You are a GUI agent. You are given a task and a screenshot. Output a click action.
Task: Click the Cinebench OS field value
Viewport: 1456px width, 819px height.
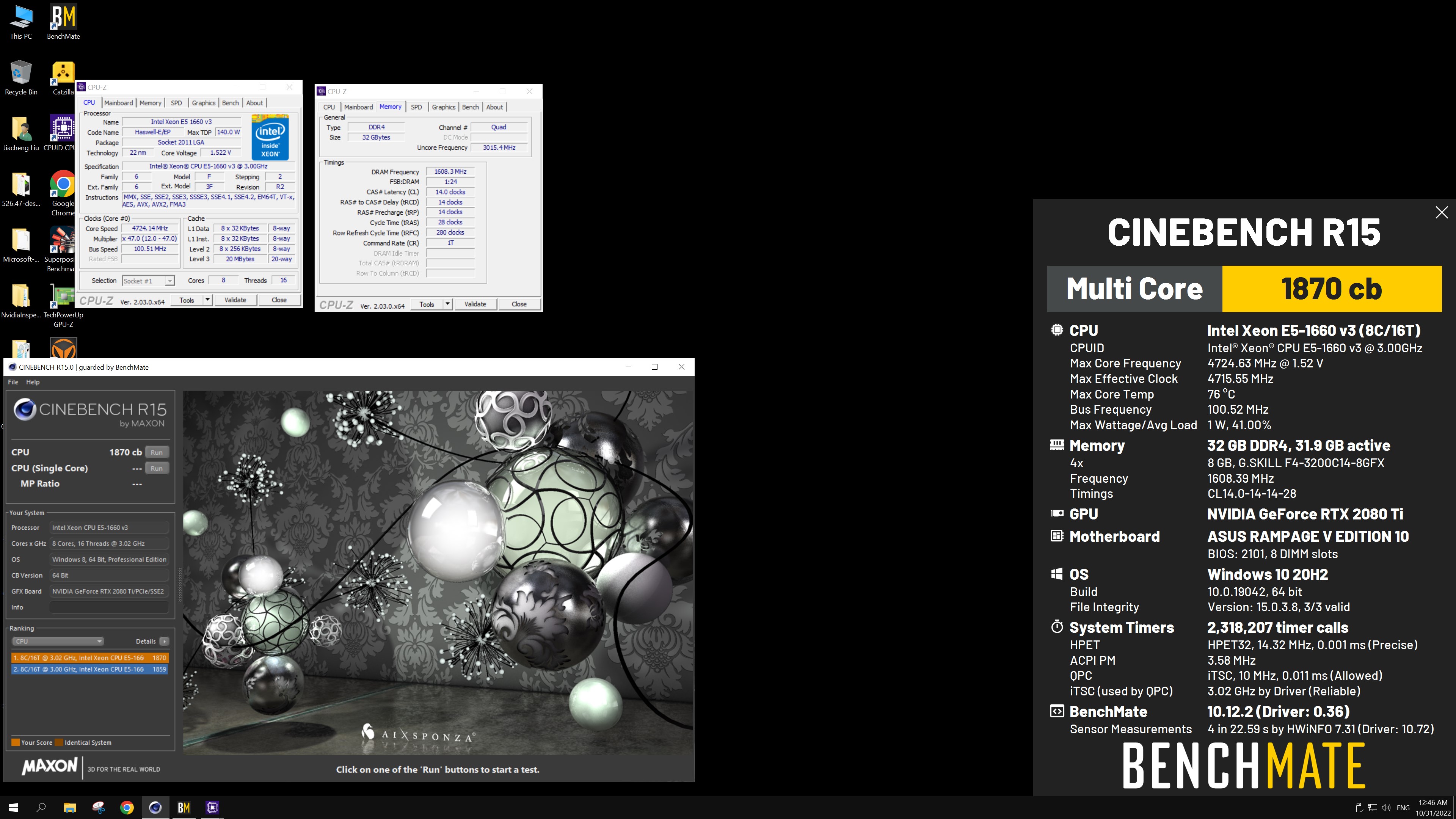coord(109,560)
